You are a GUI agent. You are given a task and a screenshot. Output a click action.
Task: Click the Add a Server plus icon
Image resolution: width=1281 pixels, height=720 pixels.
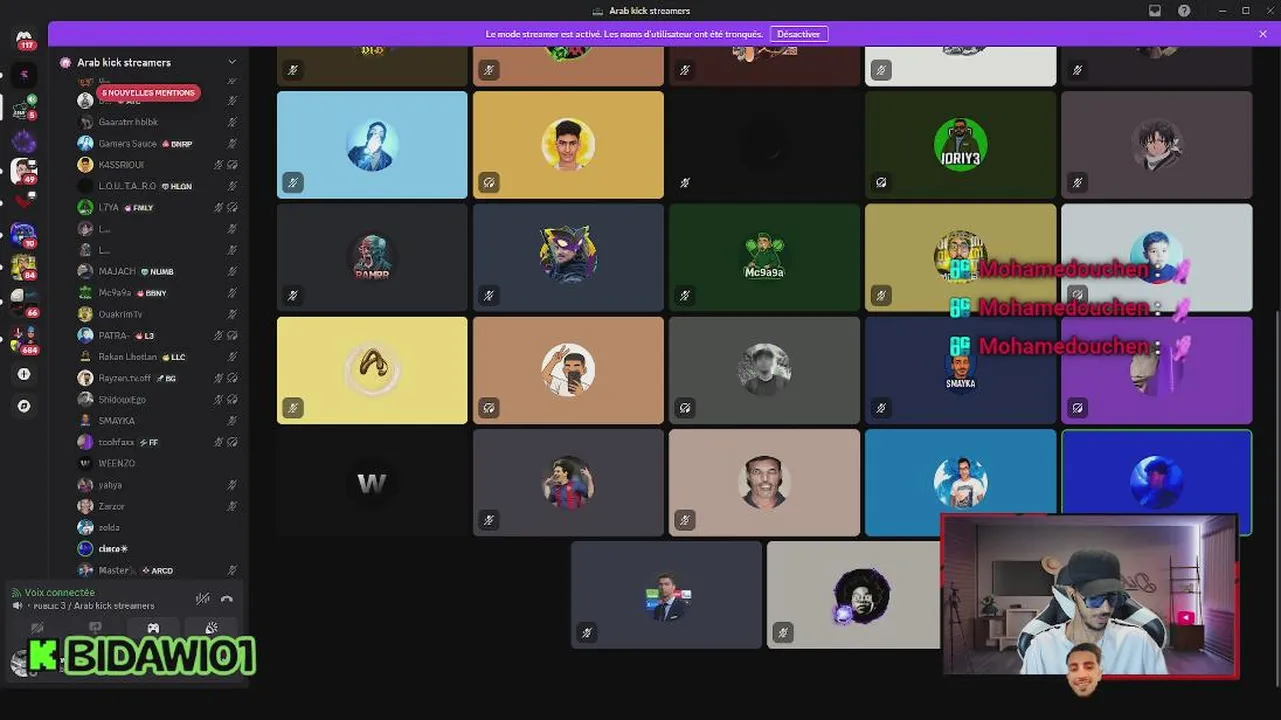coord(24,374)
